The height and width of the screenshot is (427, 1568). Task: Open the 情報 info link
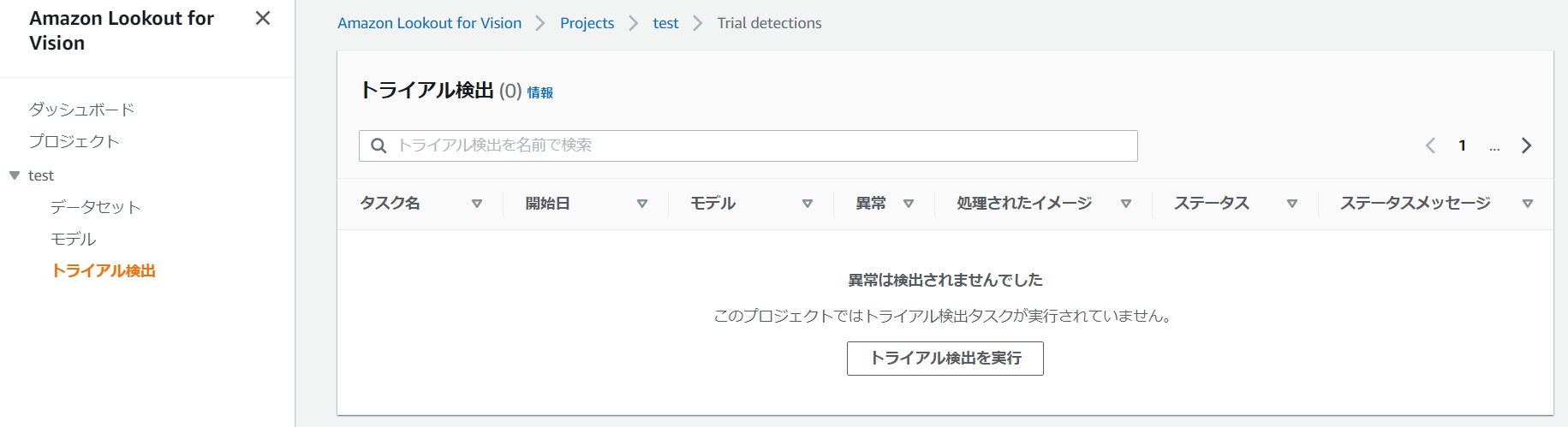click(x=540, y=92)
